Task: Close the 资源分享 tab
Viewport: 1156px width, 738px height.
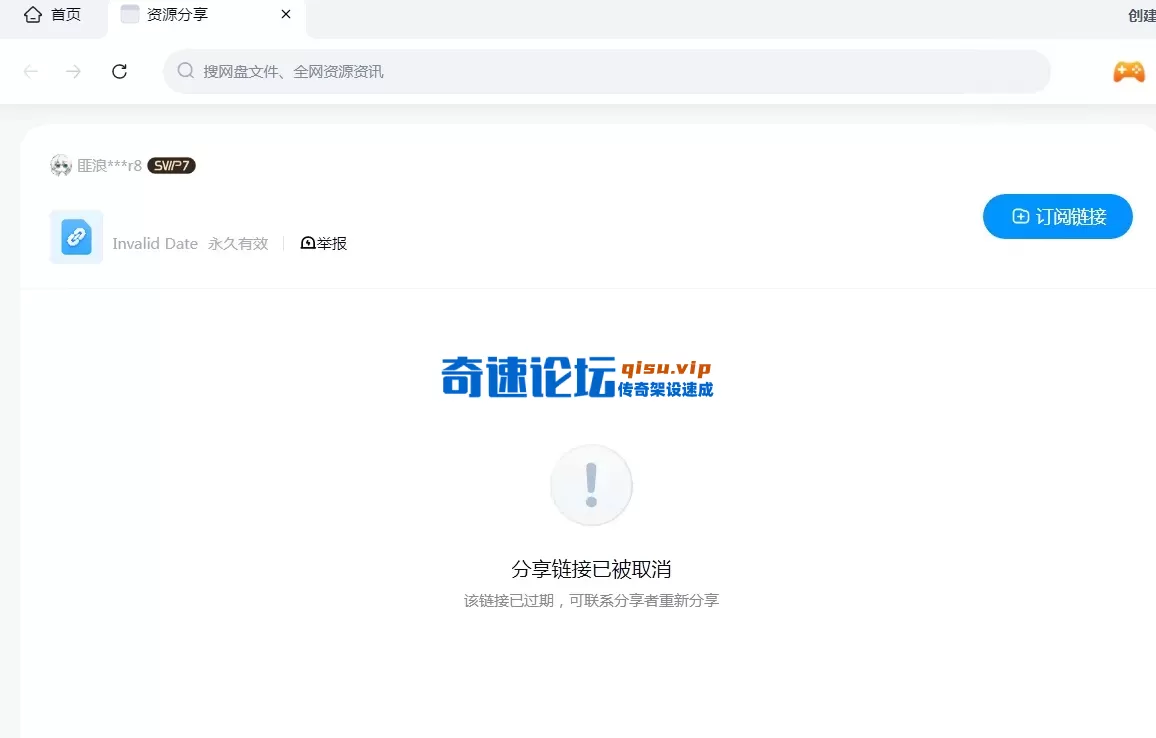Action: click(286, 15)
